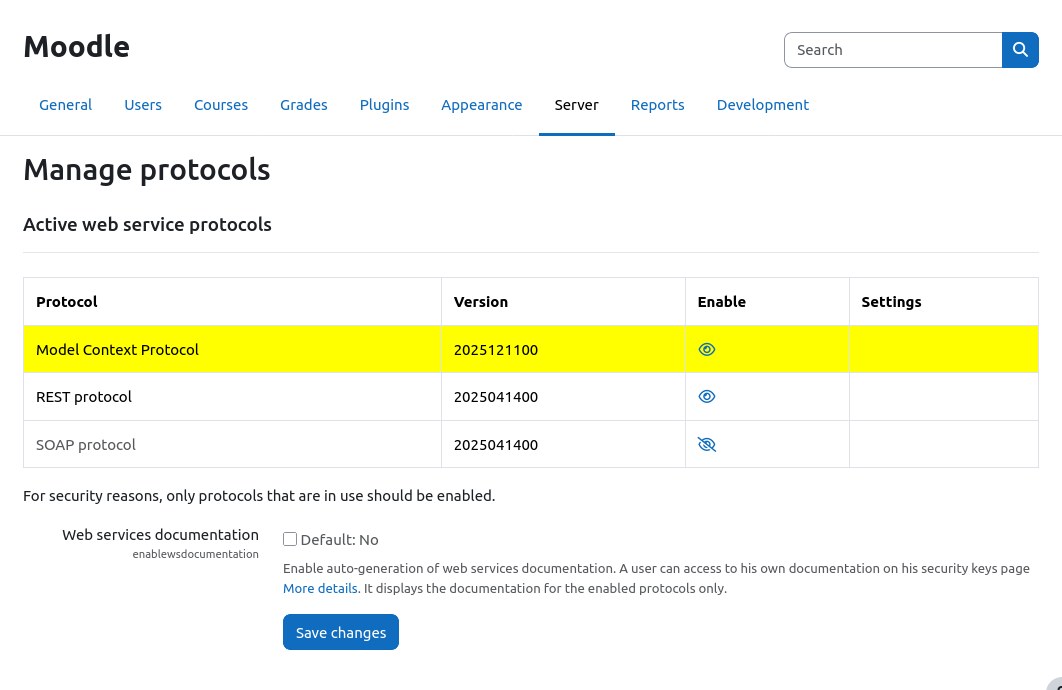Click the Manage protocols heading

tap(147, 170)
